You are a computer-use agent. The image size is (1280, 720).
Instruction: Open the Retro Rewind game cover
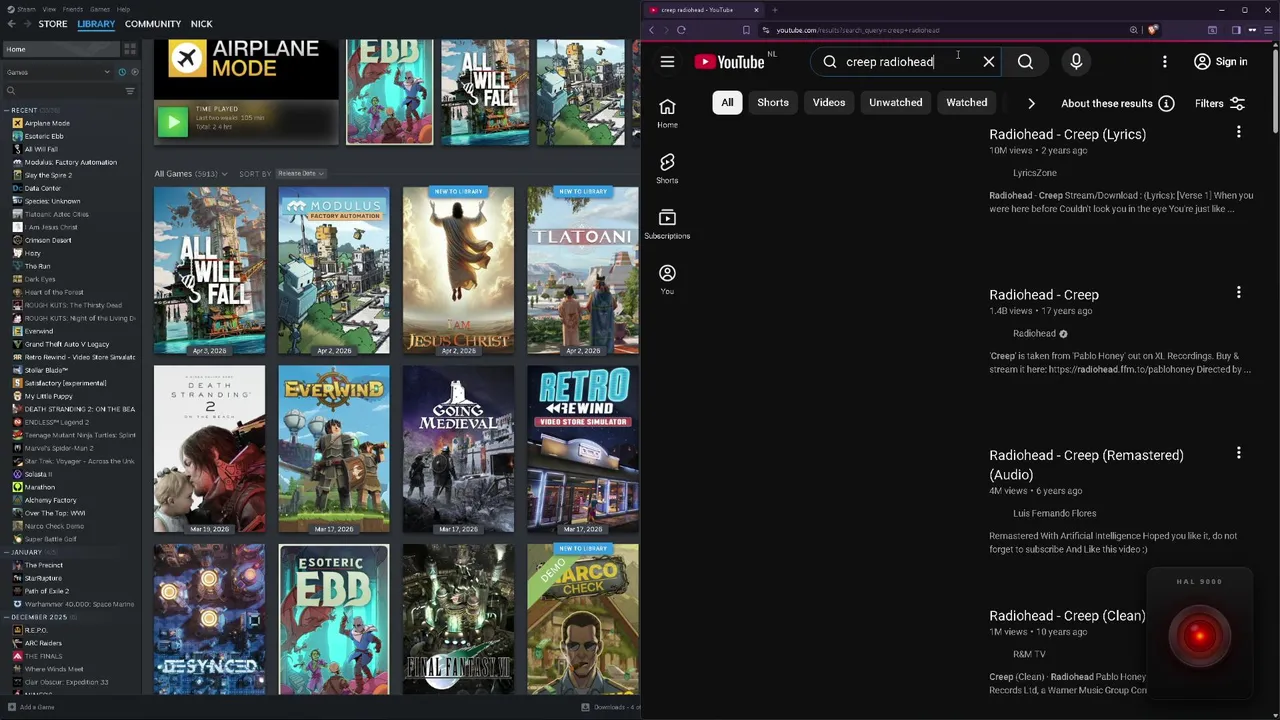coord(583,449)
